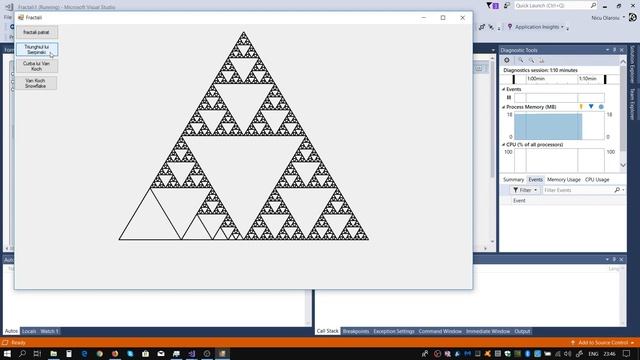Open Visual Studio from the taskbar
Image resolution: width=640 pixels, height=360 pixels.
pos(192,353)
